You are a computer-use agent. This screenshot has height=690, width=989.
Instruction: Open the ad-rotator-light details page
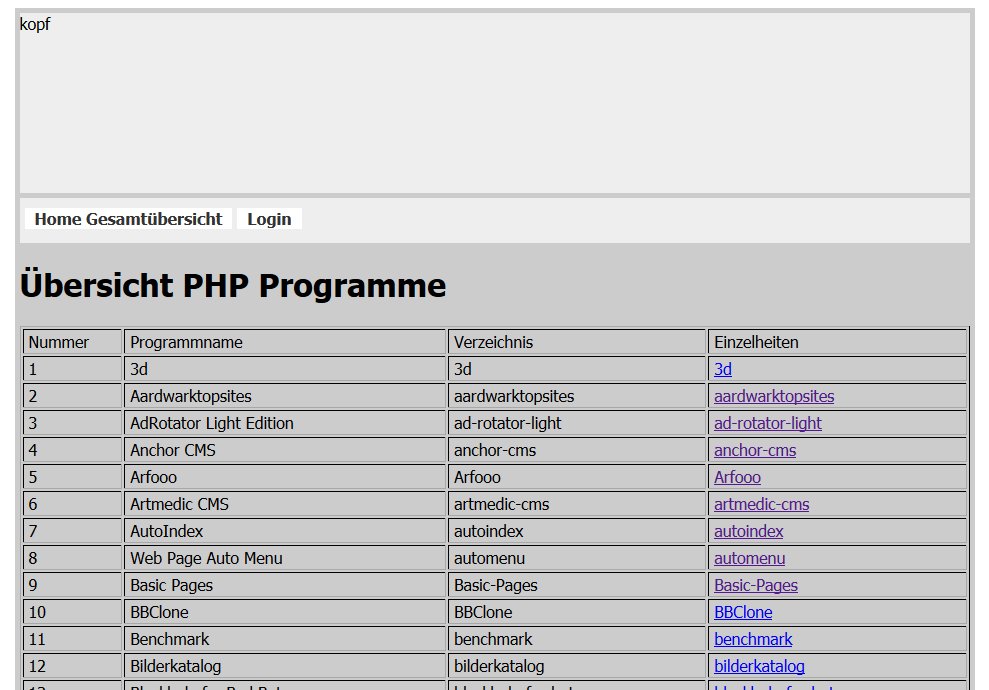click(x=767, y=423)
